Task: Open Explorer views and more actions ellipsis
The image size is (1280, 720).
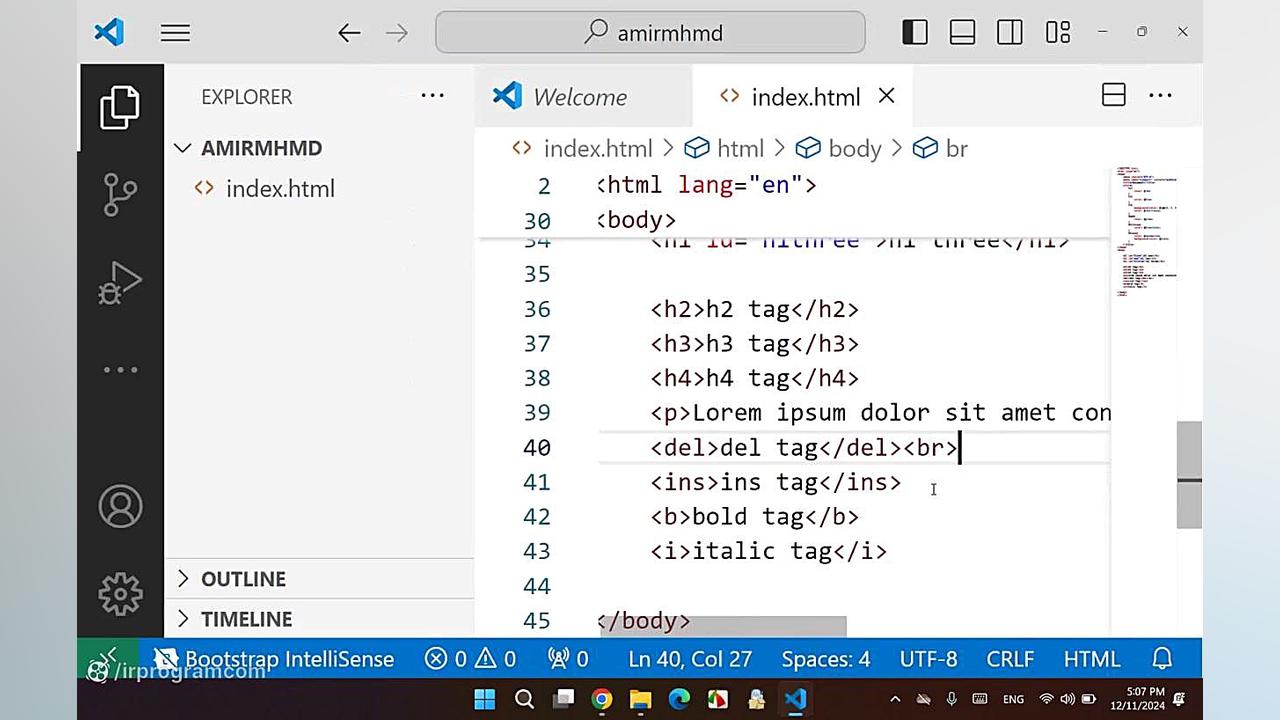Action: pyautogui.click(x=432, y=96)
